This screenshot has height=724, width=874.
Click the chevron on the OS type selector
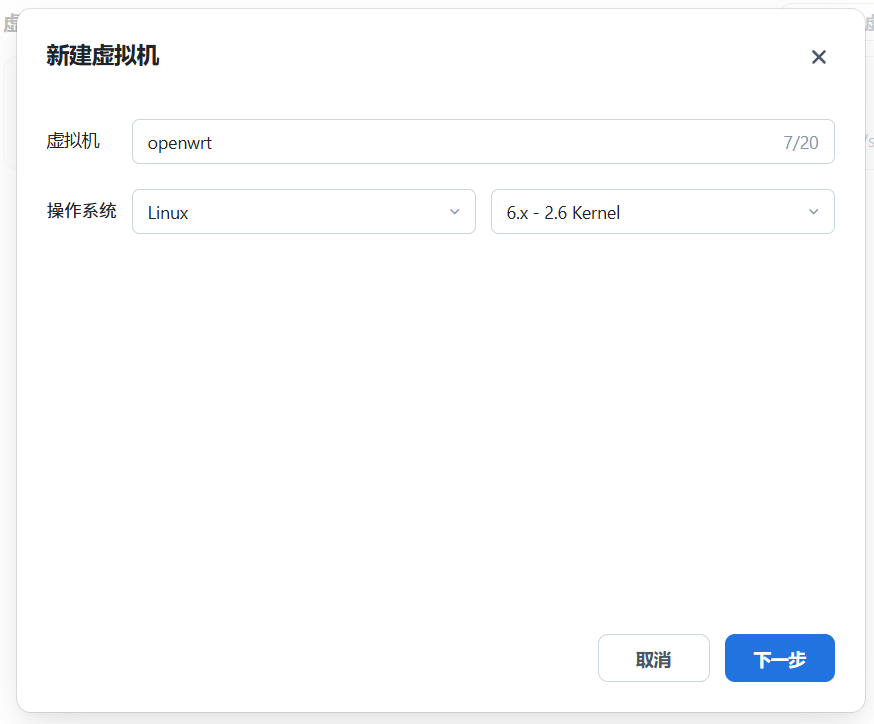(x=453, y=212)
